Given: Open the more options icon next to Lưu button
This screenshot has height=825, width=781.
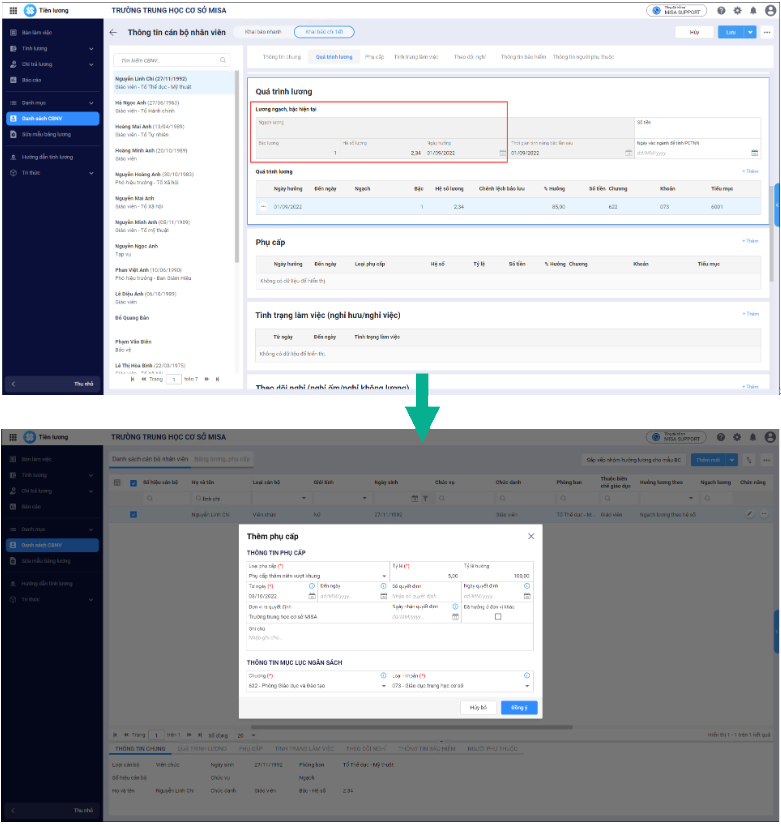Looking at the screenshot, I should 767,33.
